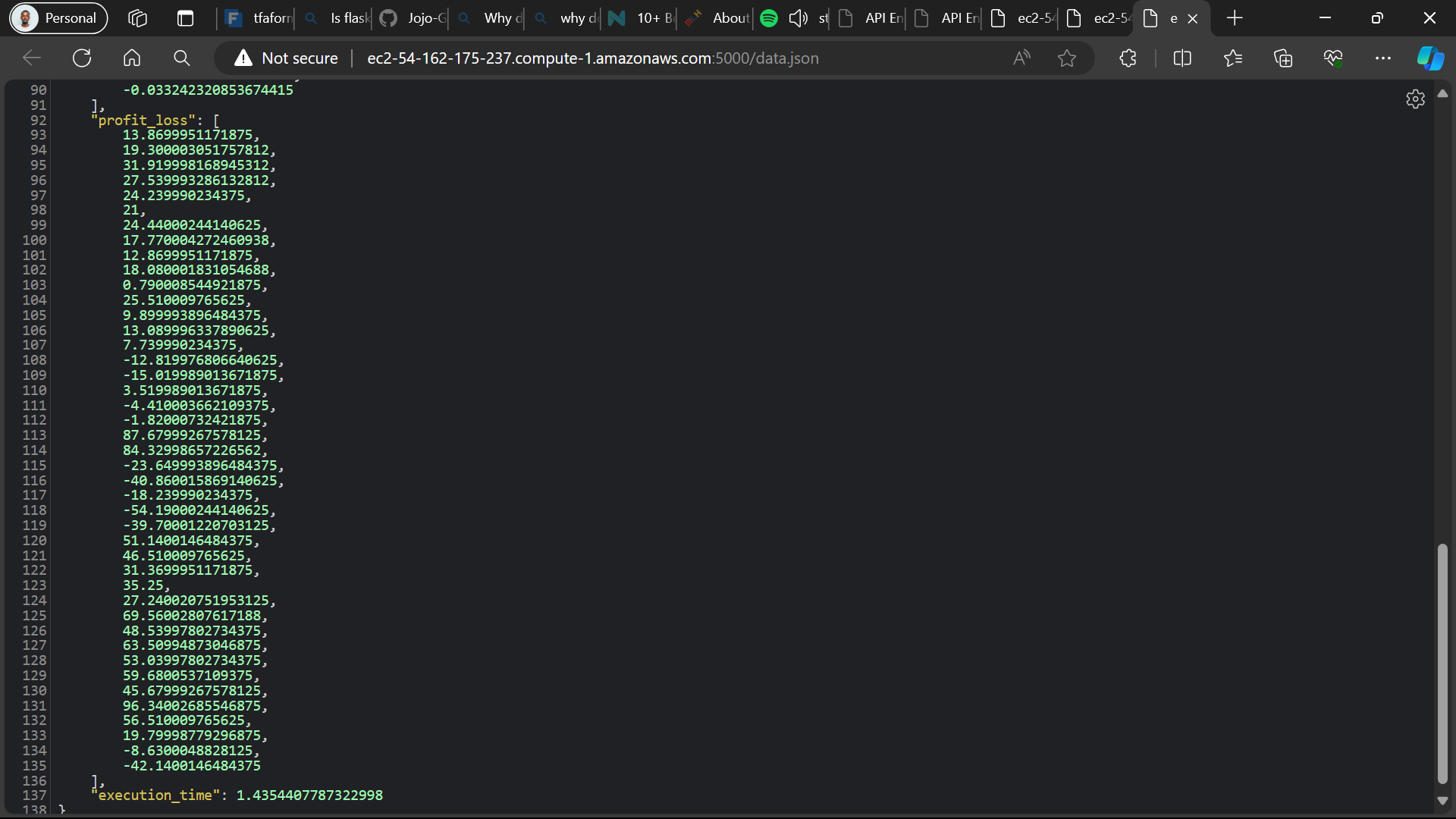Open JSON viewer settings gear

1415,99
